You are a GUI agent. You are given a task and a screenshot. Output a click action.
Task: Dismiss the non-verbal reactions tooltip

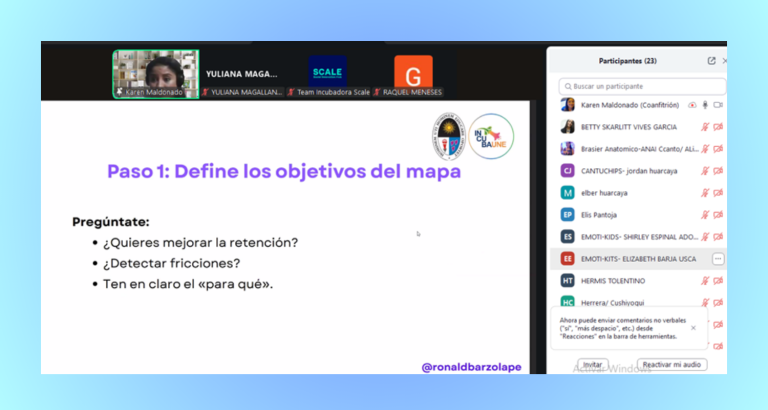(x=694, y=327)
